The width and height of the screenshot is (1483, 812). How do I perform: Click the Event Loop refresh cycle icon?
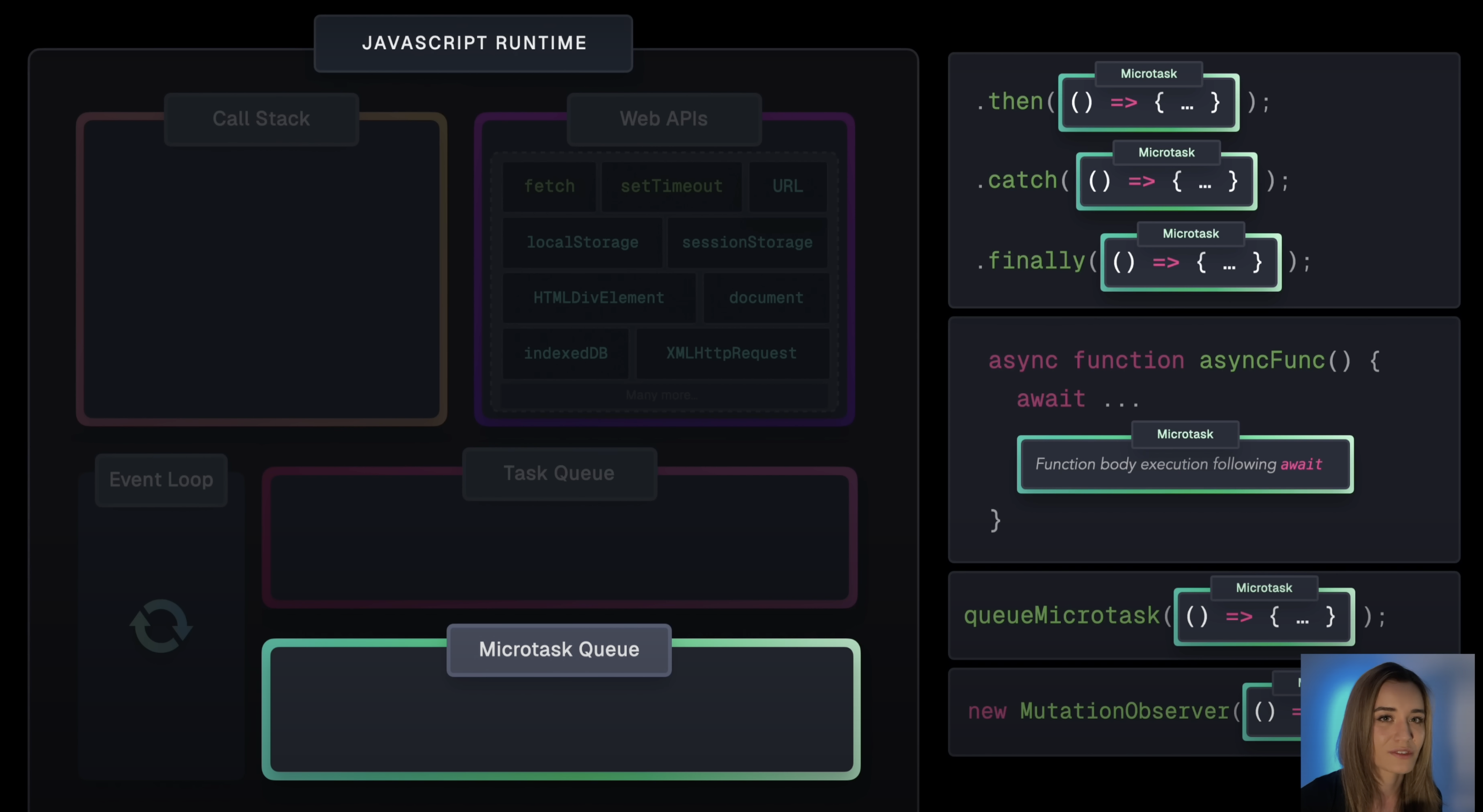[160, 625]
